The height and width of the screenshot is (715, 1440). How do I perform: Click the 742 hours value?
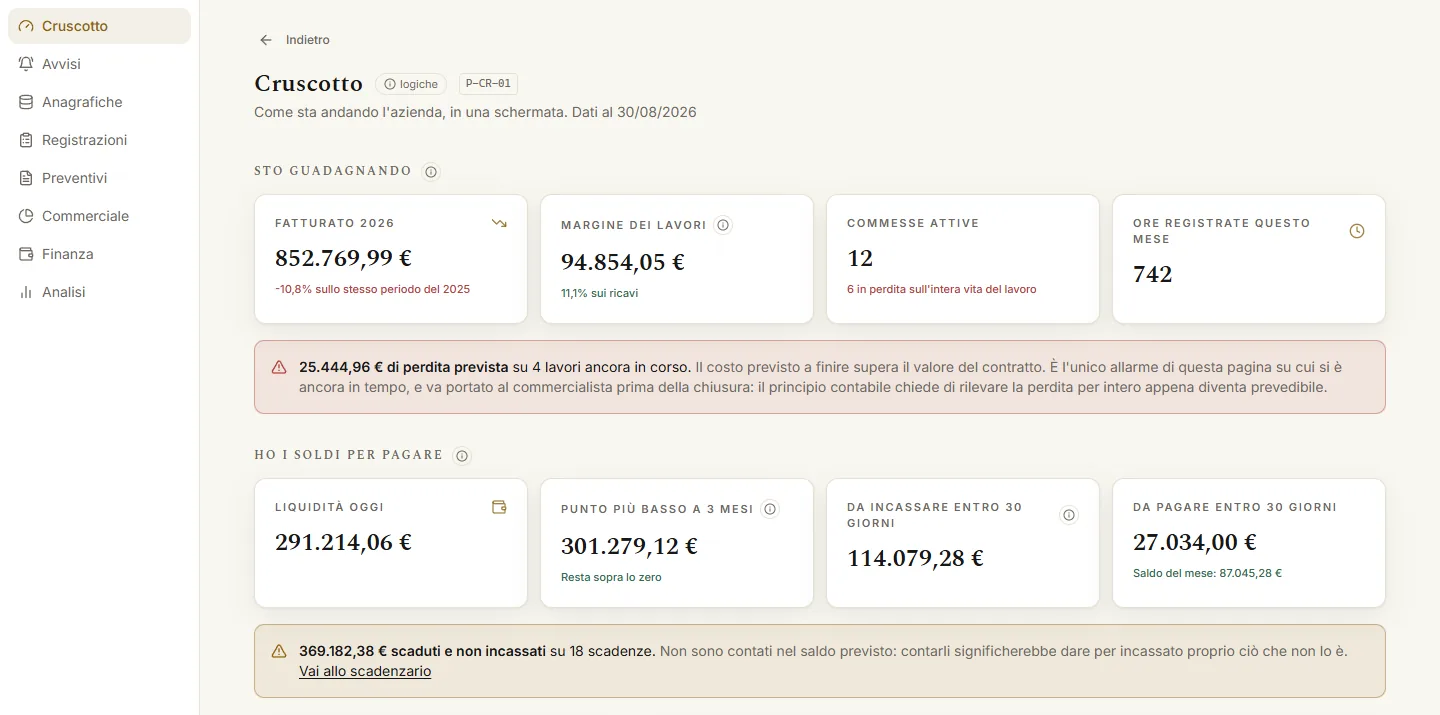[1153, 274]
